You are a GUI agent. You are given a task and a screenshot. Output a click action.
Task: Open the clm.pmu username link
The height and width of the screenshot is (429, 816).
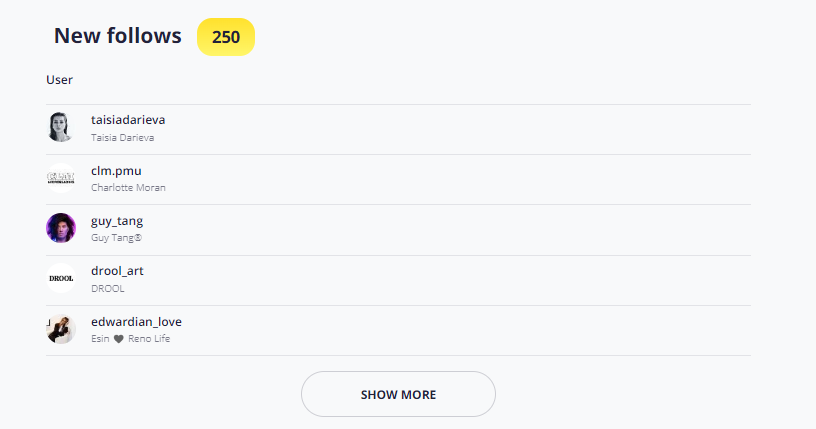[116, 171]
